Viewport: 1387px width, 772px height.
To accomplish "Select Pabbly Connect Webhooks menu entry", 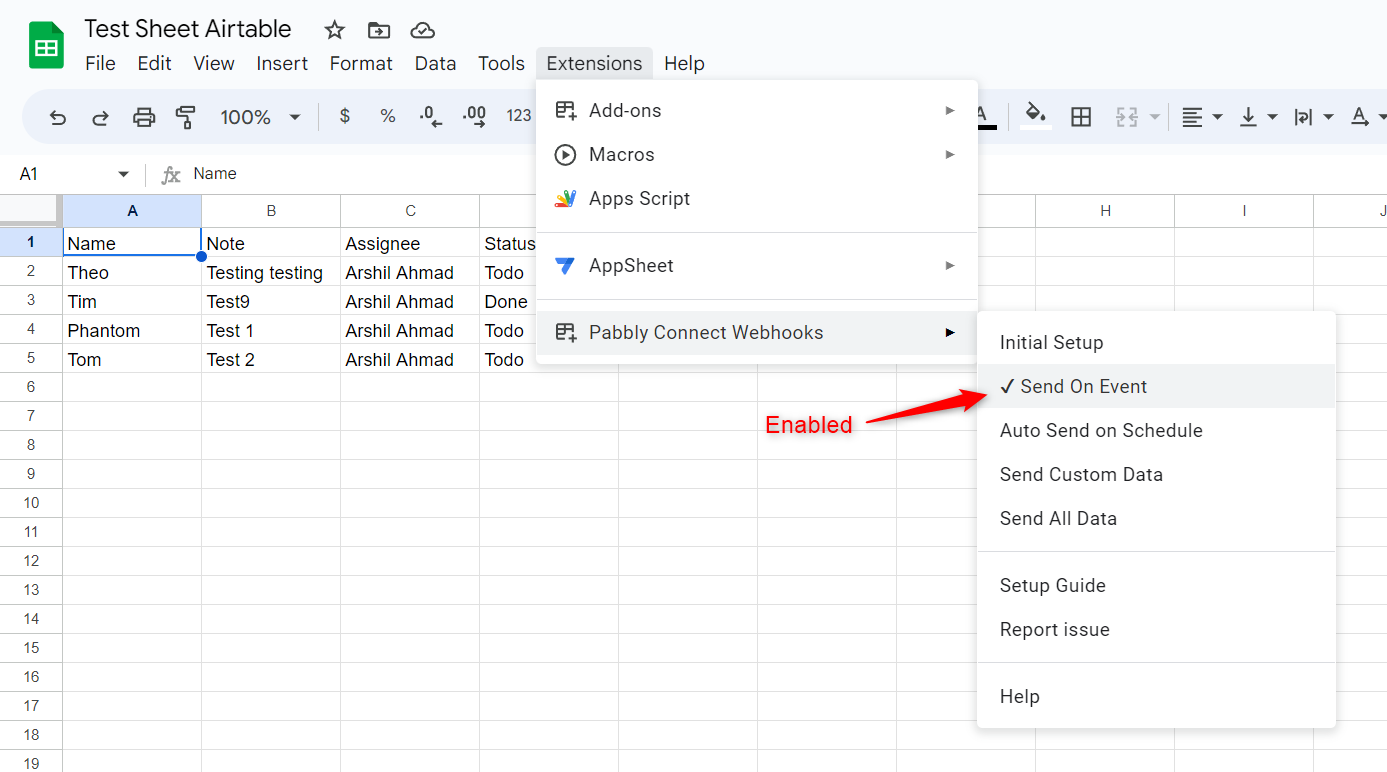I will pos(757,332).
